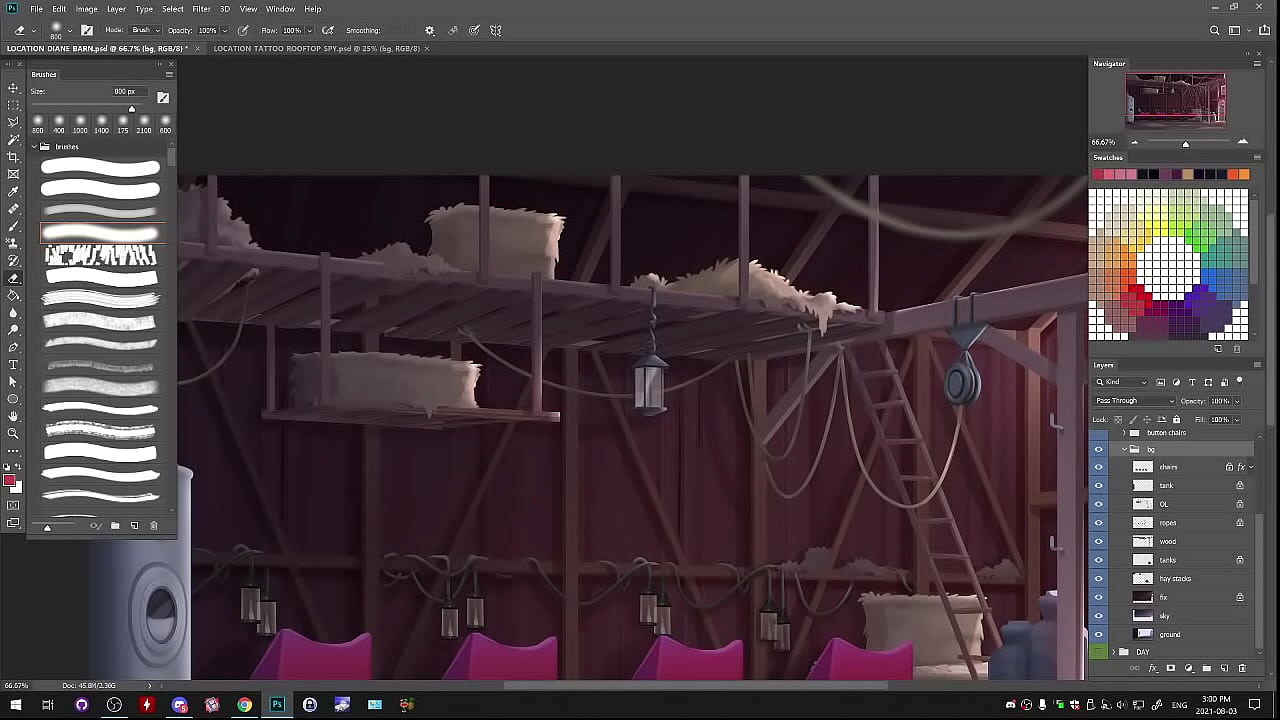Switch to LOCATION TATTOO ROOFTOP SPY tab

pos(315,48)
